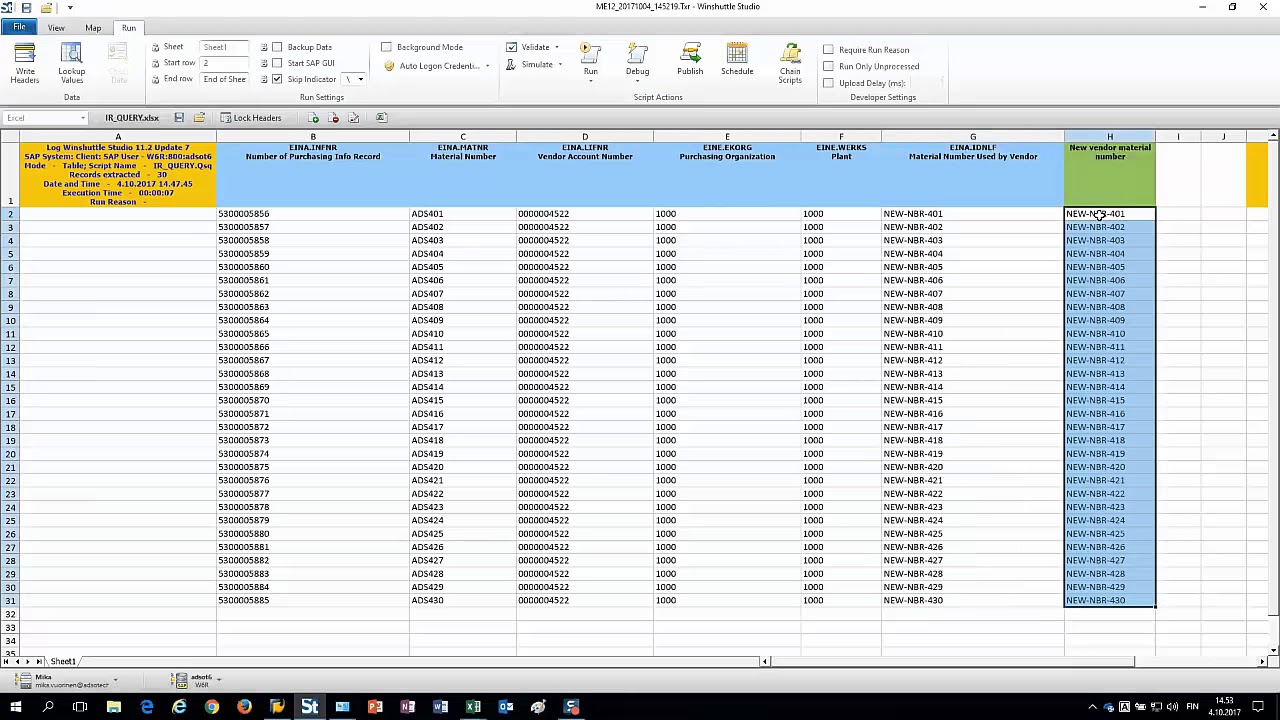
Task: Click the quick access save icon
Action: [26, 7]
